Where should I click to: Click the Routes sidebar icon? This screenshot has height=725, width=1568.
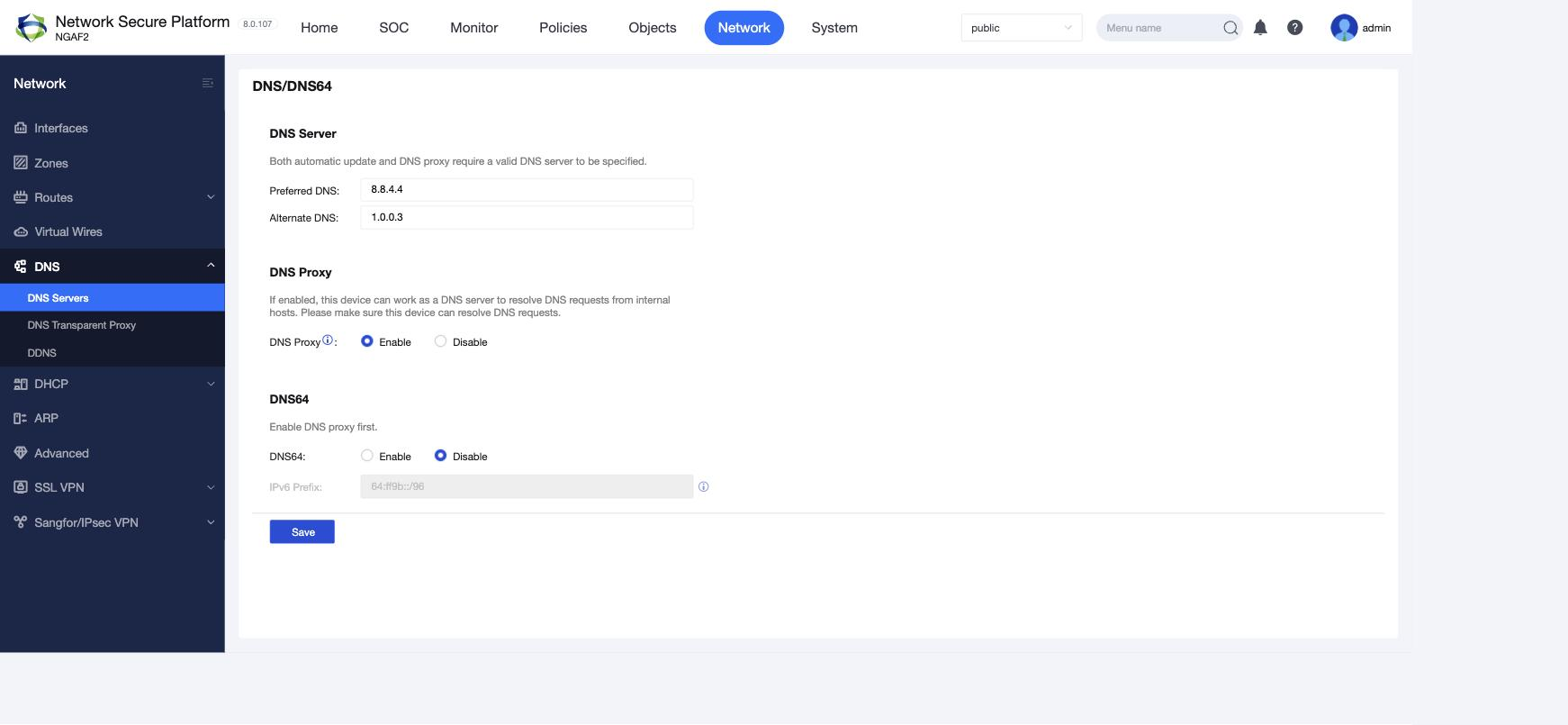(21, 197)
